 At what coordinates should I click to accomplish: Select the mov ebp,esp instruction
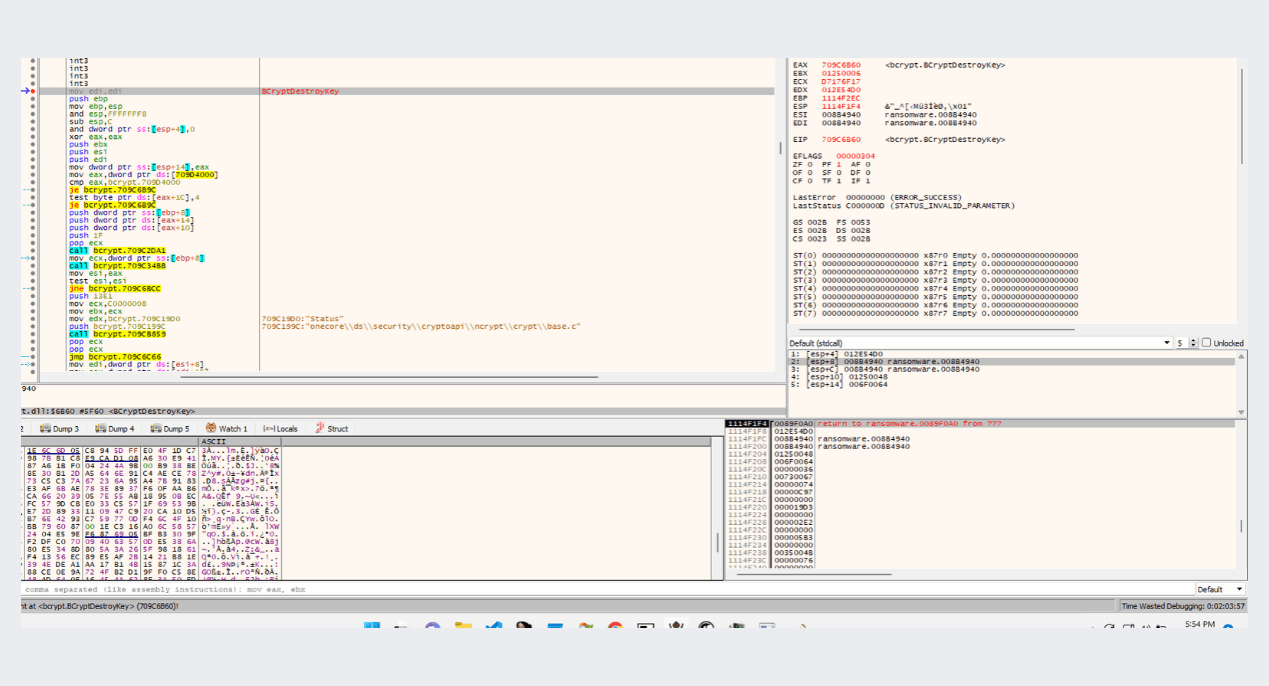[x=95, y=106]
